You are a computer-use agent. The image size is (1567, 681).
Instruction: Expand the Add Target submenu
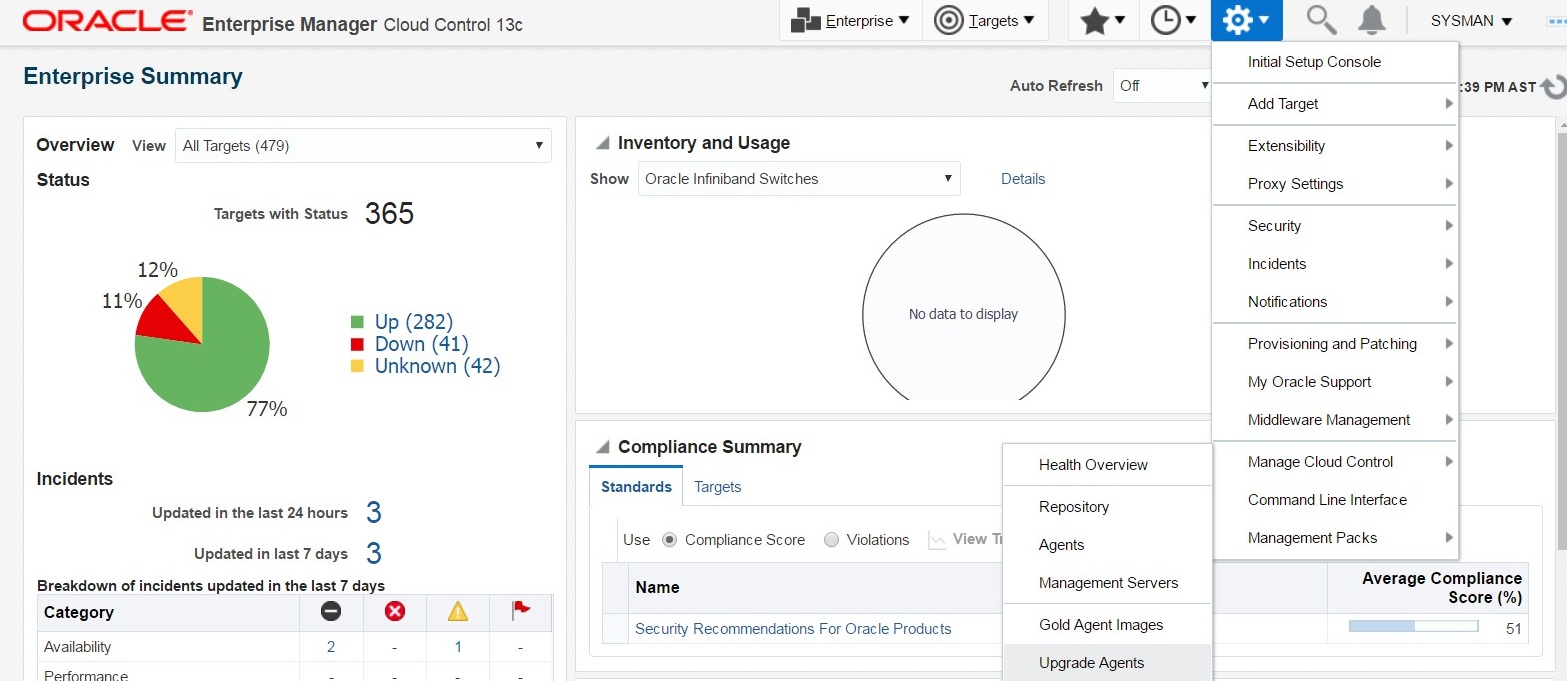[1335, 104]
